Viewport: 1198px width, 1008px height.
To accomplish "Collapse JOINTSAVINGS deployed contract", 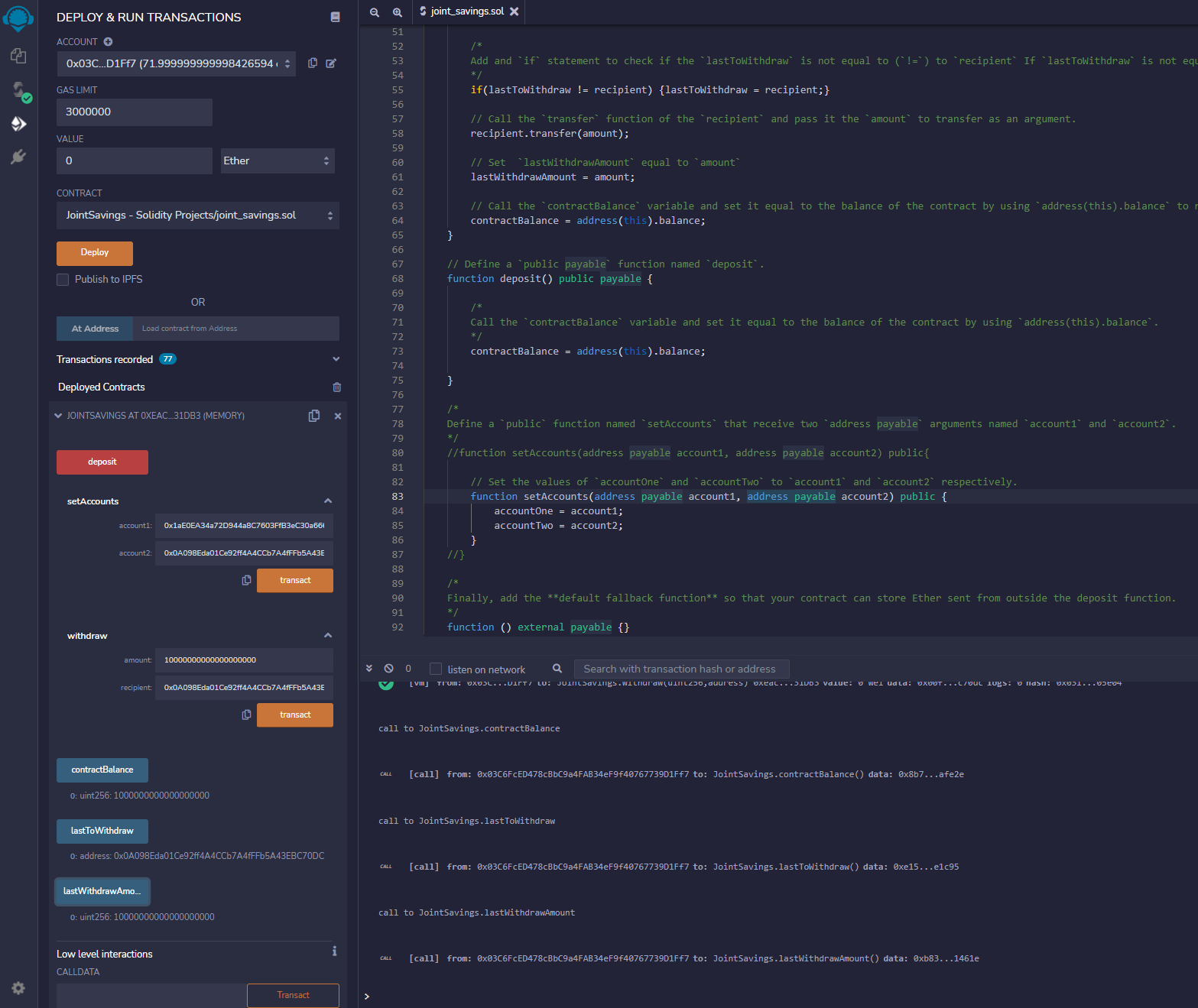I will tap(58, 416).
